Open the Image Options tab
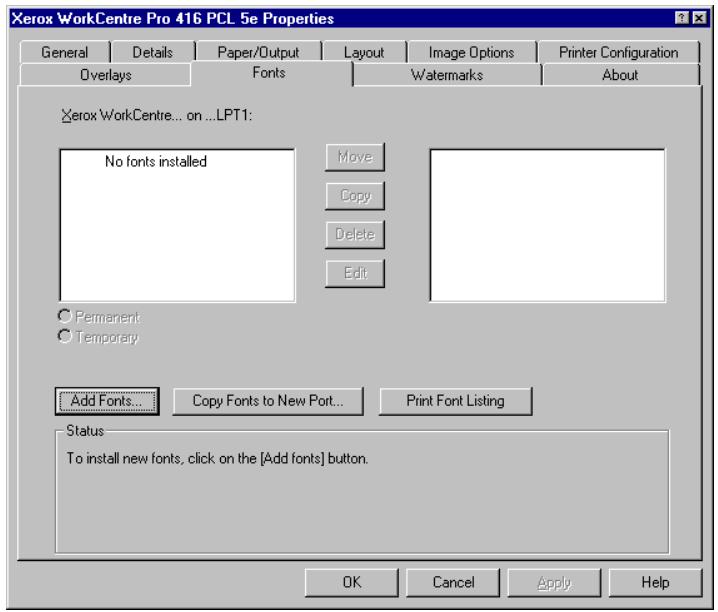Screen dimensions: 718x612 tap(472, 52)
